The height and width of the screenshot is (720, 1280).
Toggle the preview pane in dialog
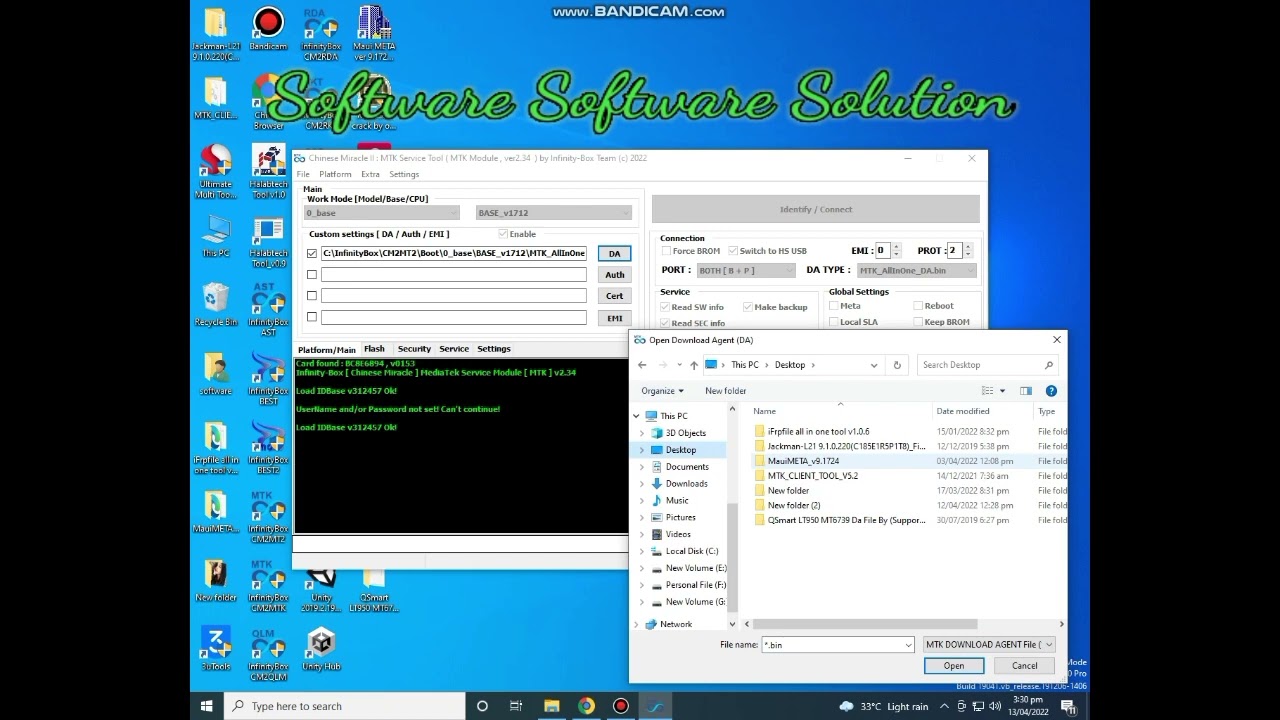coord(1025,391)
